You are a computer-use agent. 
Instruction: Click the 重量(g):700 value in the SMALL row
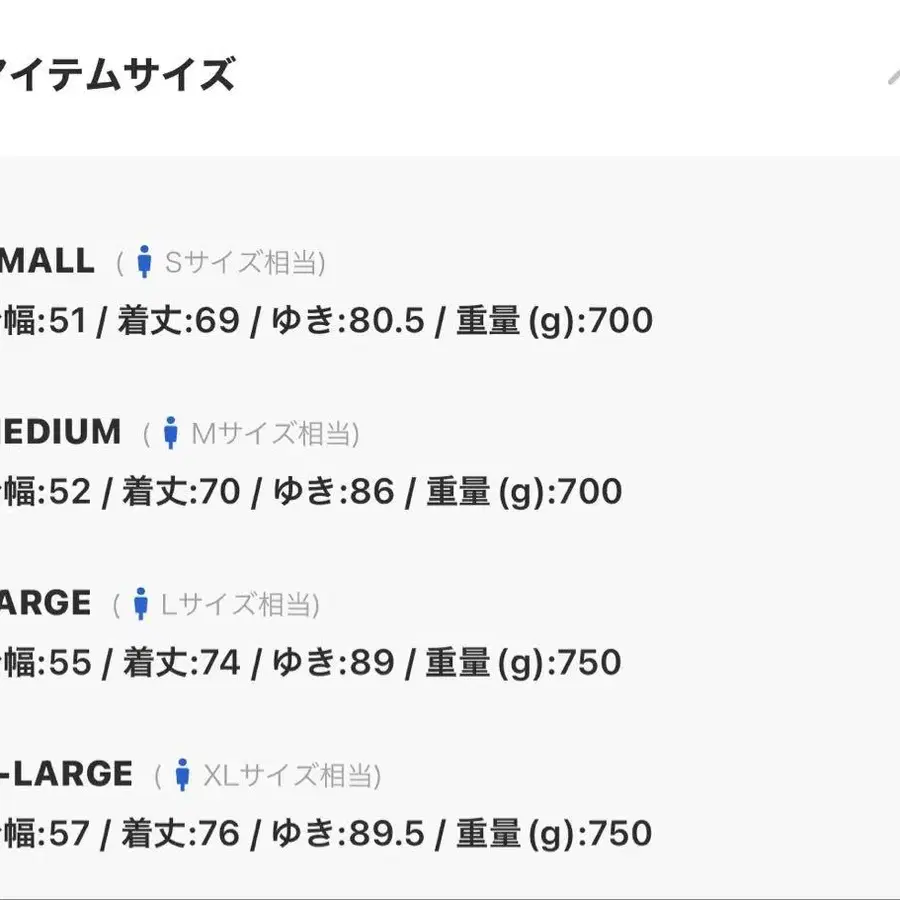pyautogui.click(x=554, y=321)
